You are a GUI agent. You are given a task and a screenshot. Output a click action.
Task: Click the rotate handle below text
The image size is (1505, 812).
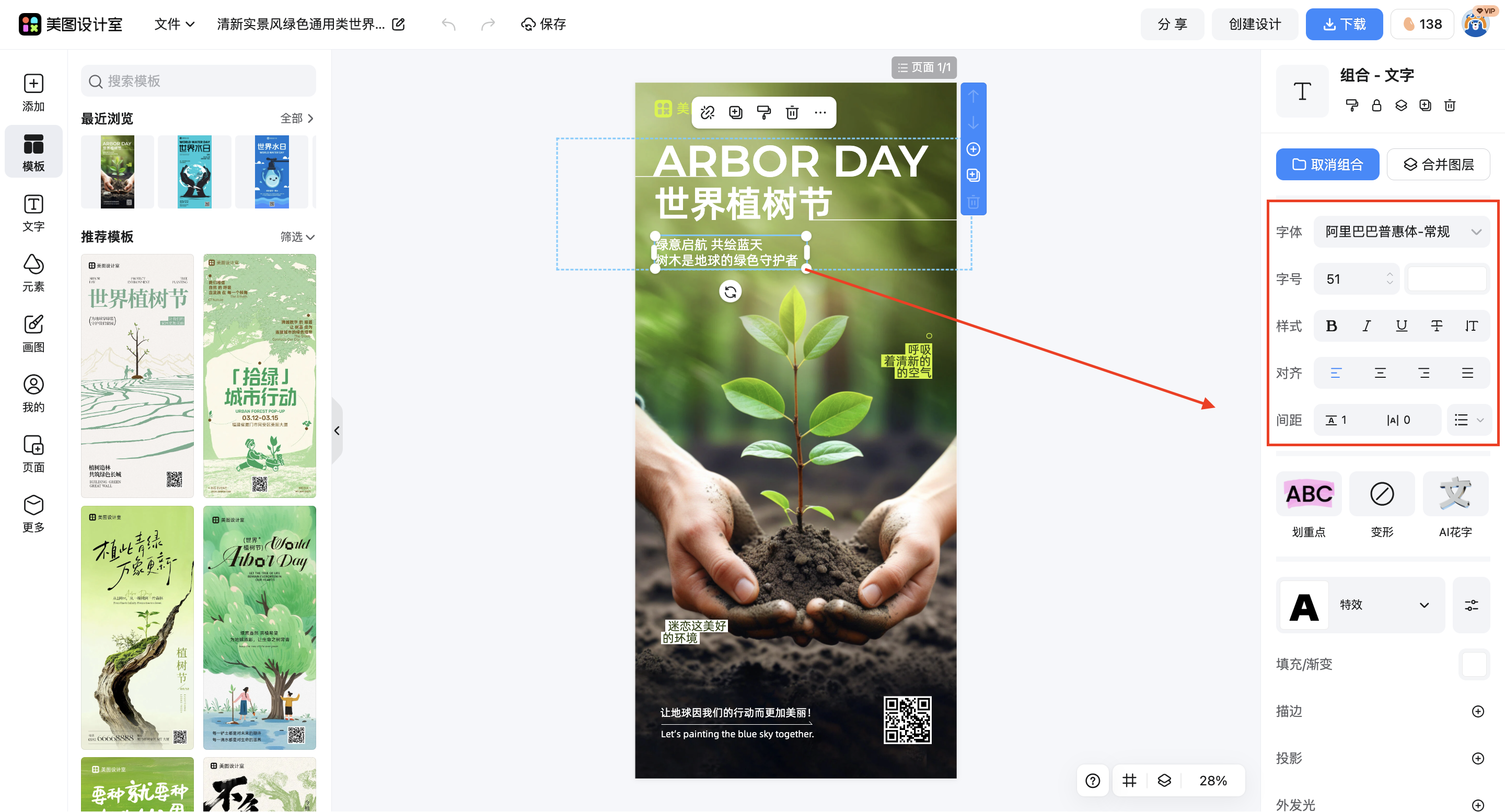[x=731, y=292]
